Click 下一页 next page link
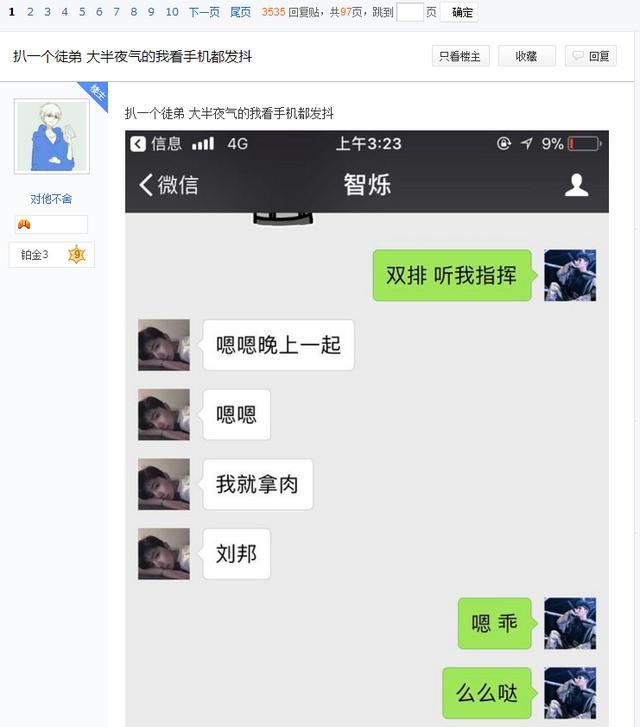The image size is (640, 727). pyautogui.click(x=204, y=12)
